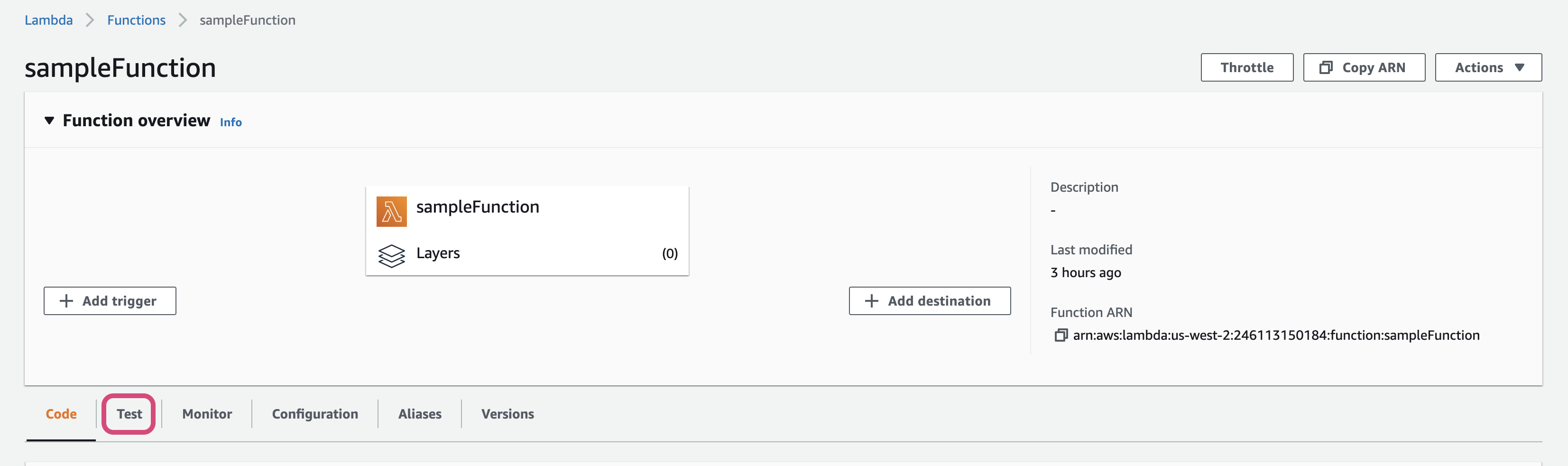Open the Actions dropdown menu
Viewport: 1568px width, 466px height.
[x=1488, y=67]
